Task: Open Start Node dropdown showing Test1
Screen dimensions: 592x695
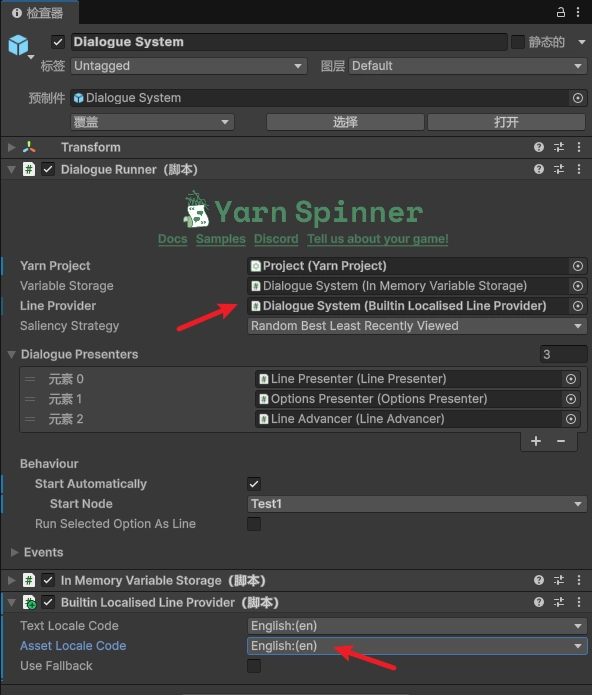Action: [417, 504]
